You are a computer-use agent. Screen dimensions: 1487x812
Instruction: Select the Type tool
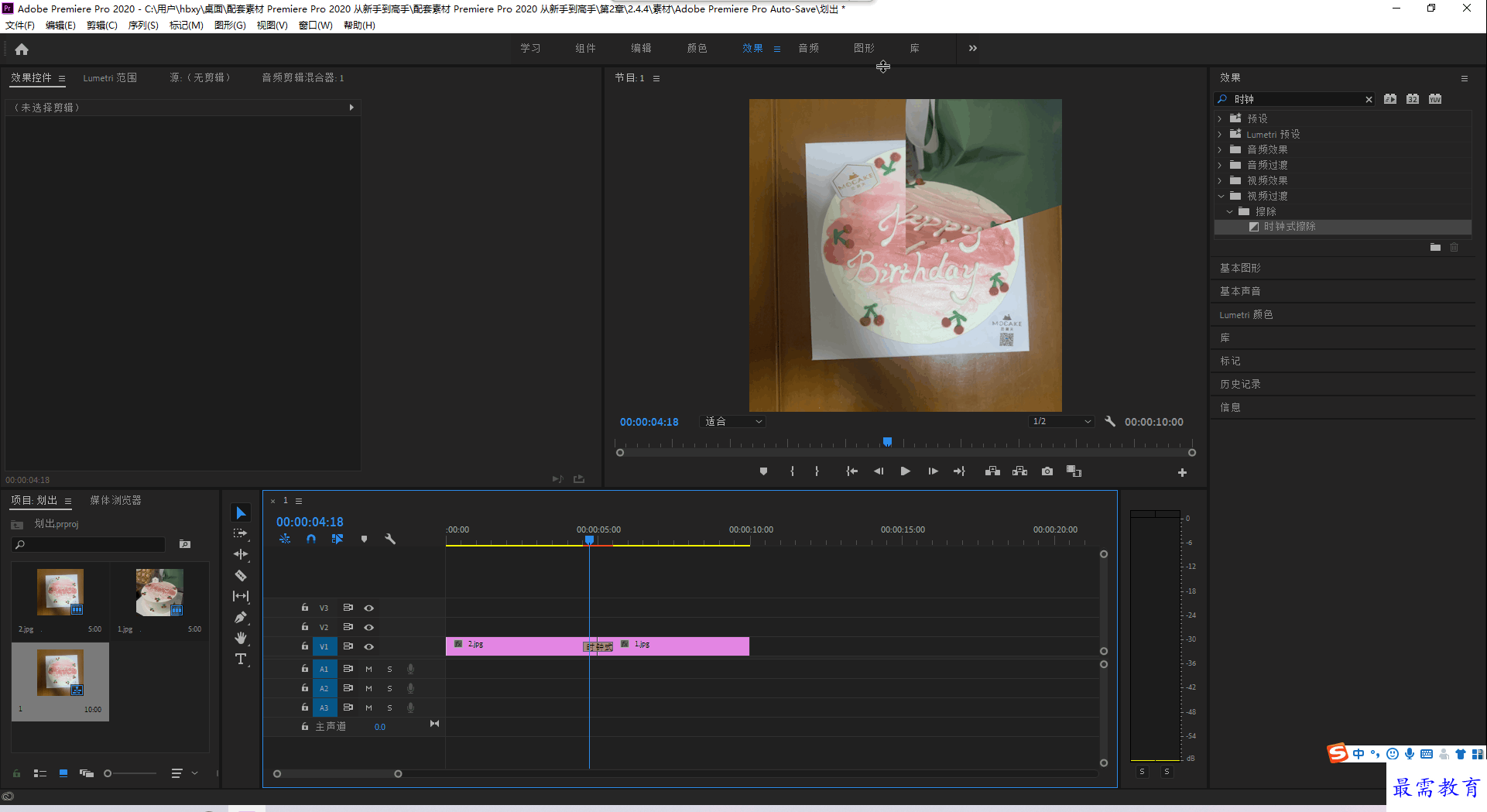[x=241, y=659]
